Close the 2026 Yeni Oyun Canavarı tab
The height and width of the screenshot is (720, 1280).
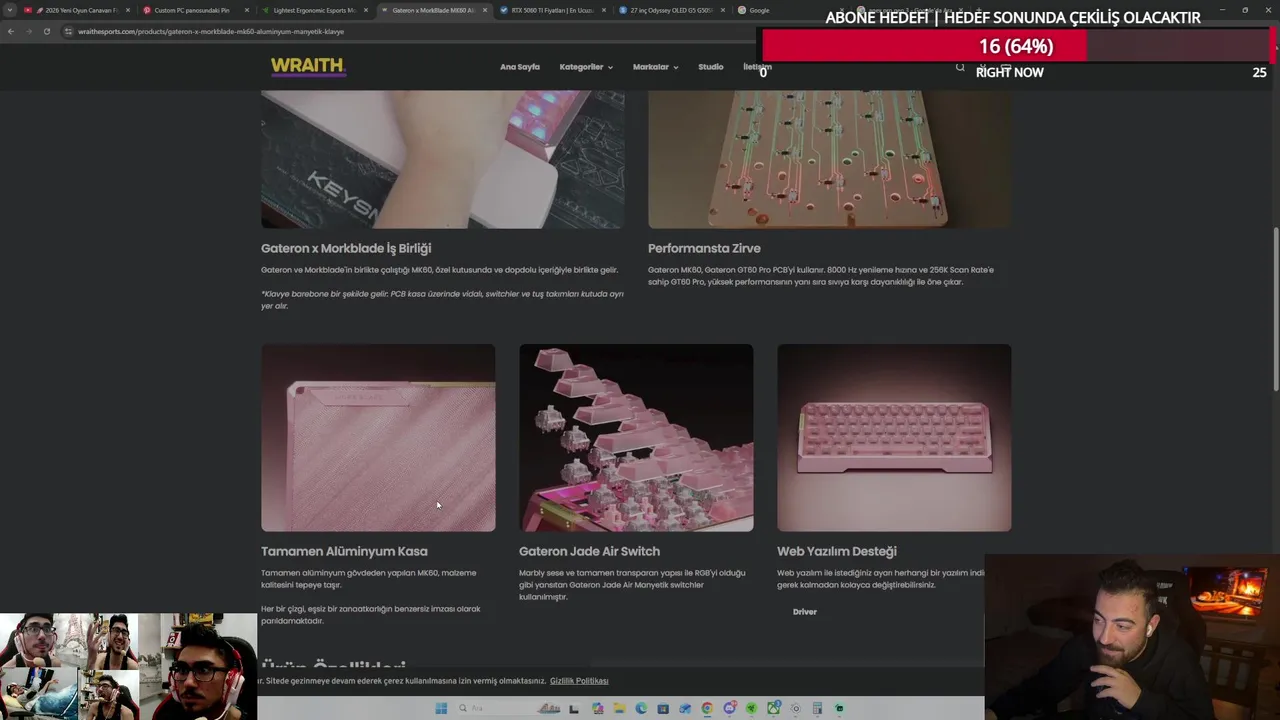pos(128,10)
